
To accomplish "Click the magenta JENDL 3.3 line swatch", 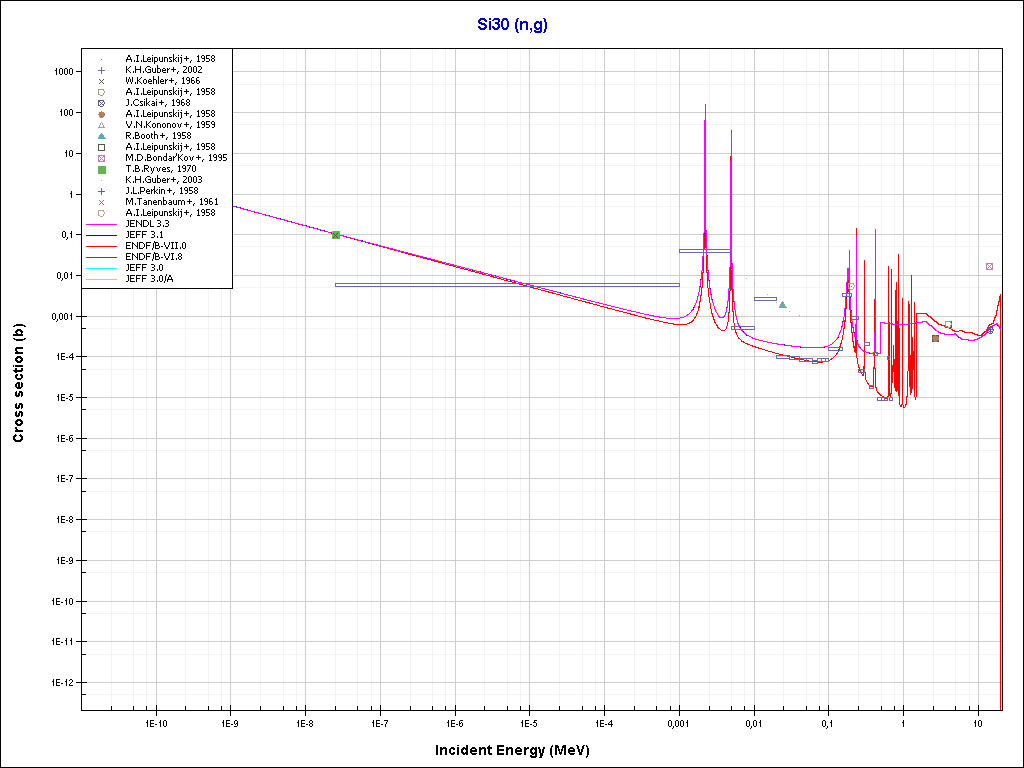I will click(101, 224).
